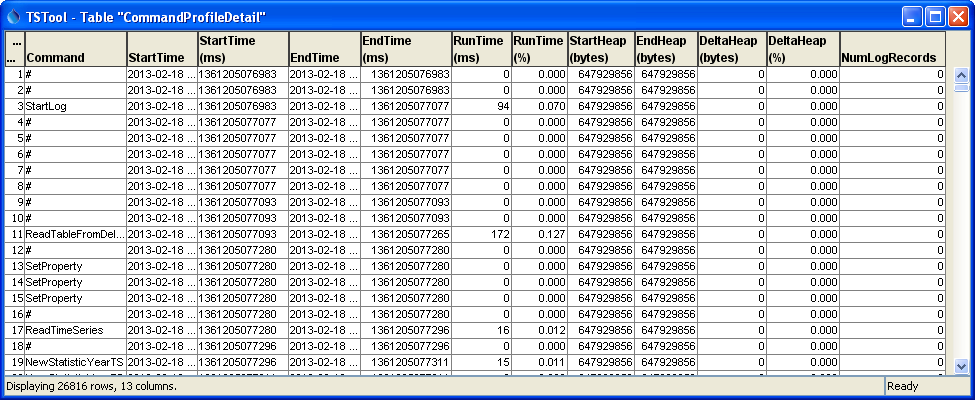Click the row number 1 cell
The image size is (975, 400).
click(15, 74)
